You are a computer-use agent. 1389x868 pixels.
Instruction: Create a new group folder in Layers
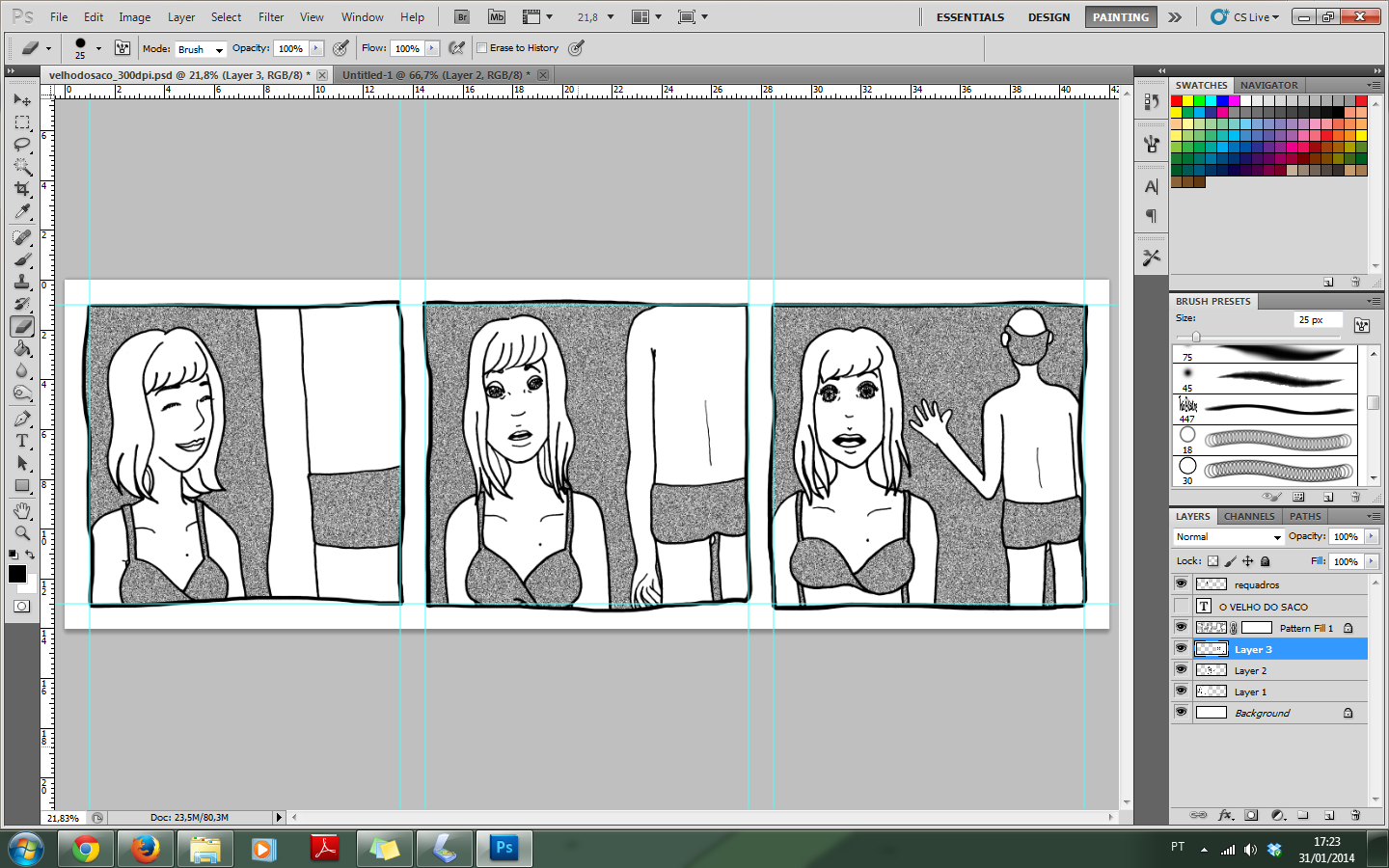pos(1303,815)
